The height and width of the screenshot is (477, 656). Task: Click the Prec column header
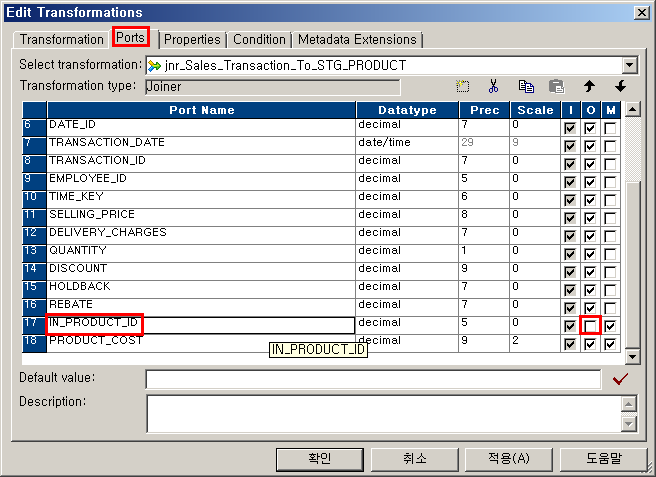pyautogui.click(x=484, y=110)
